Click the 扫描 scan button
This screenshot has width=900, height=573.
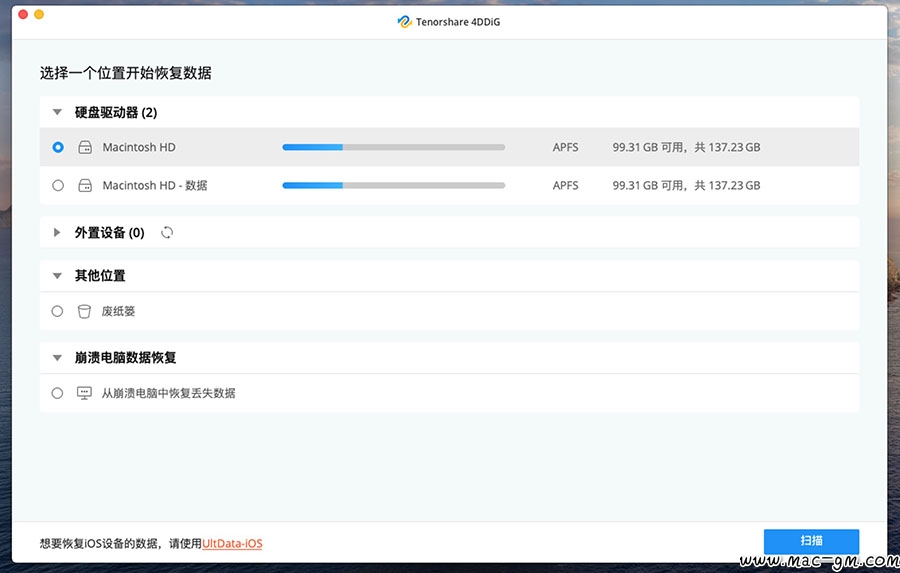point(811,541)
